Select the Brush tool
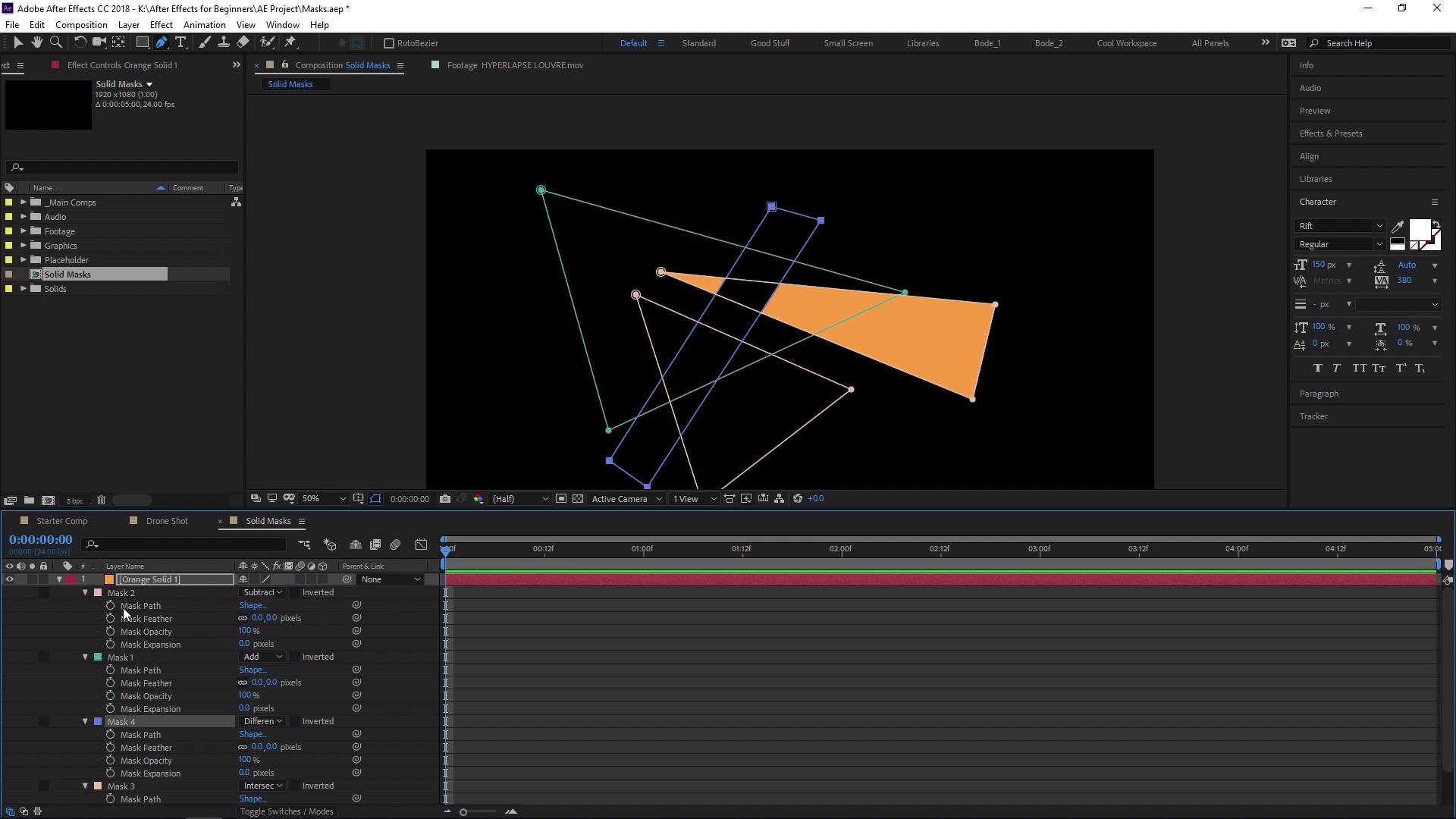Screen dimensions: 1456x819 (204, 42)
